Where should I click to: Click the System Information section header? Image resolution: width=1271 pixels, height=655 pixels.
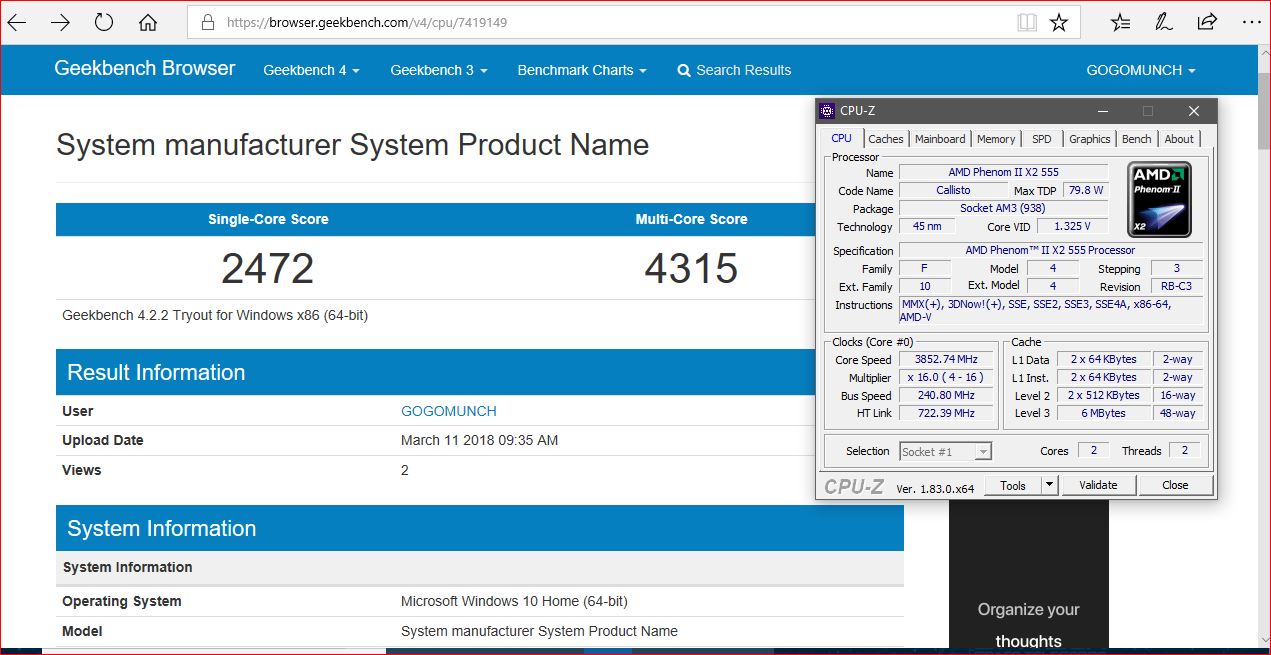pos(480,528)
